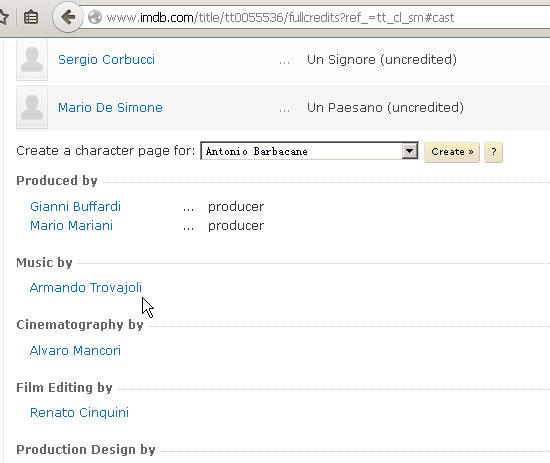The image size is (550, 463).
Task: Open the character page dropdown arrow
Action: click(x=409, y=151)
